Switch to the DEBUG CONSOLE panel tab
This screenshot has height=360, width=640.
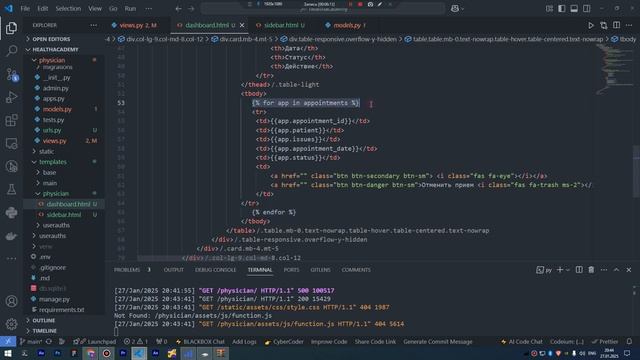click(215, 270)
